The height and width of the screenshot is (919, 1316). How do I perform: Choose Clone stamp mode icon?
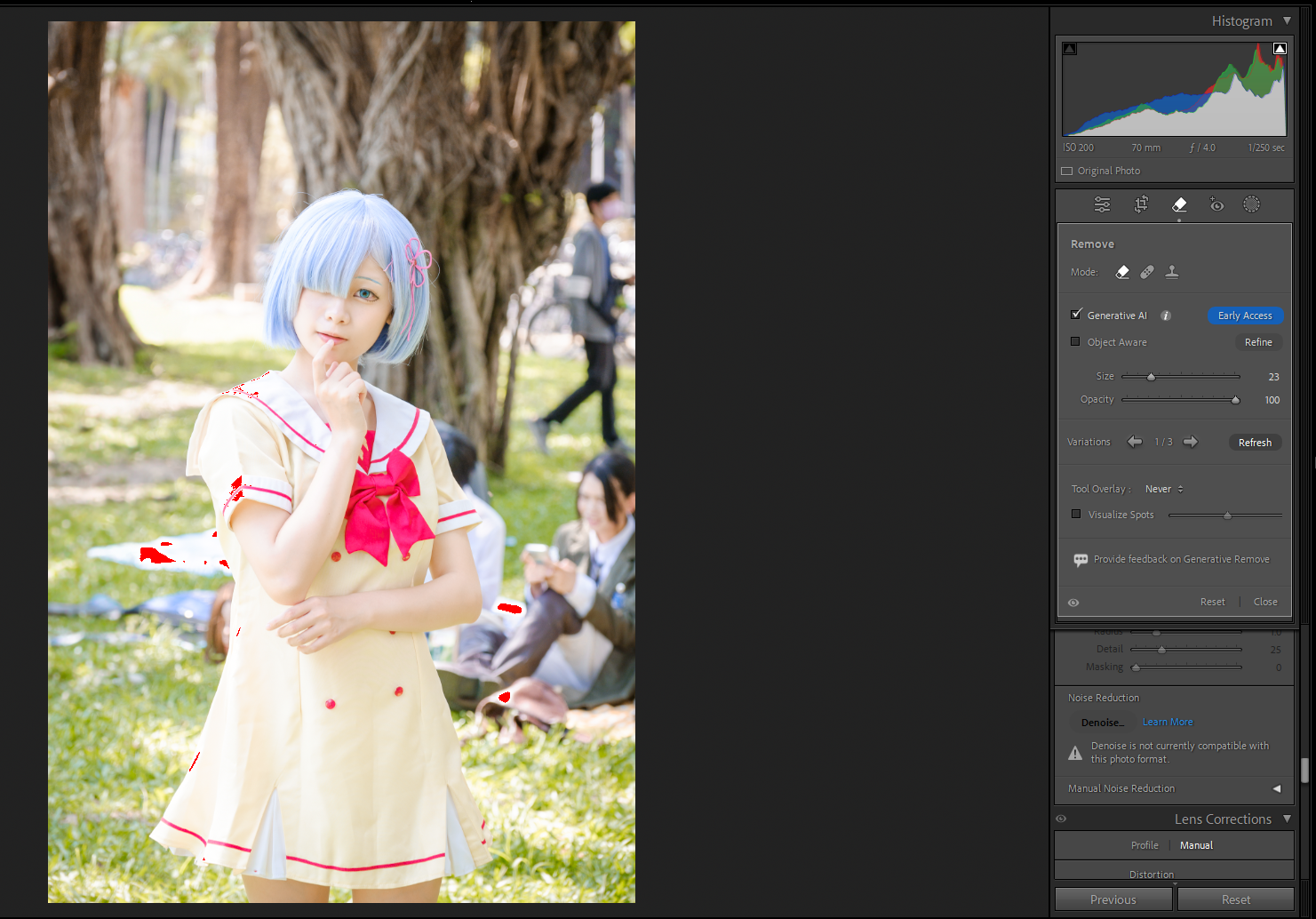click(x=1172, y=272)
